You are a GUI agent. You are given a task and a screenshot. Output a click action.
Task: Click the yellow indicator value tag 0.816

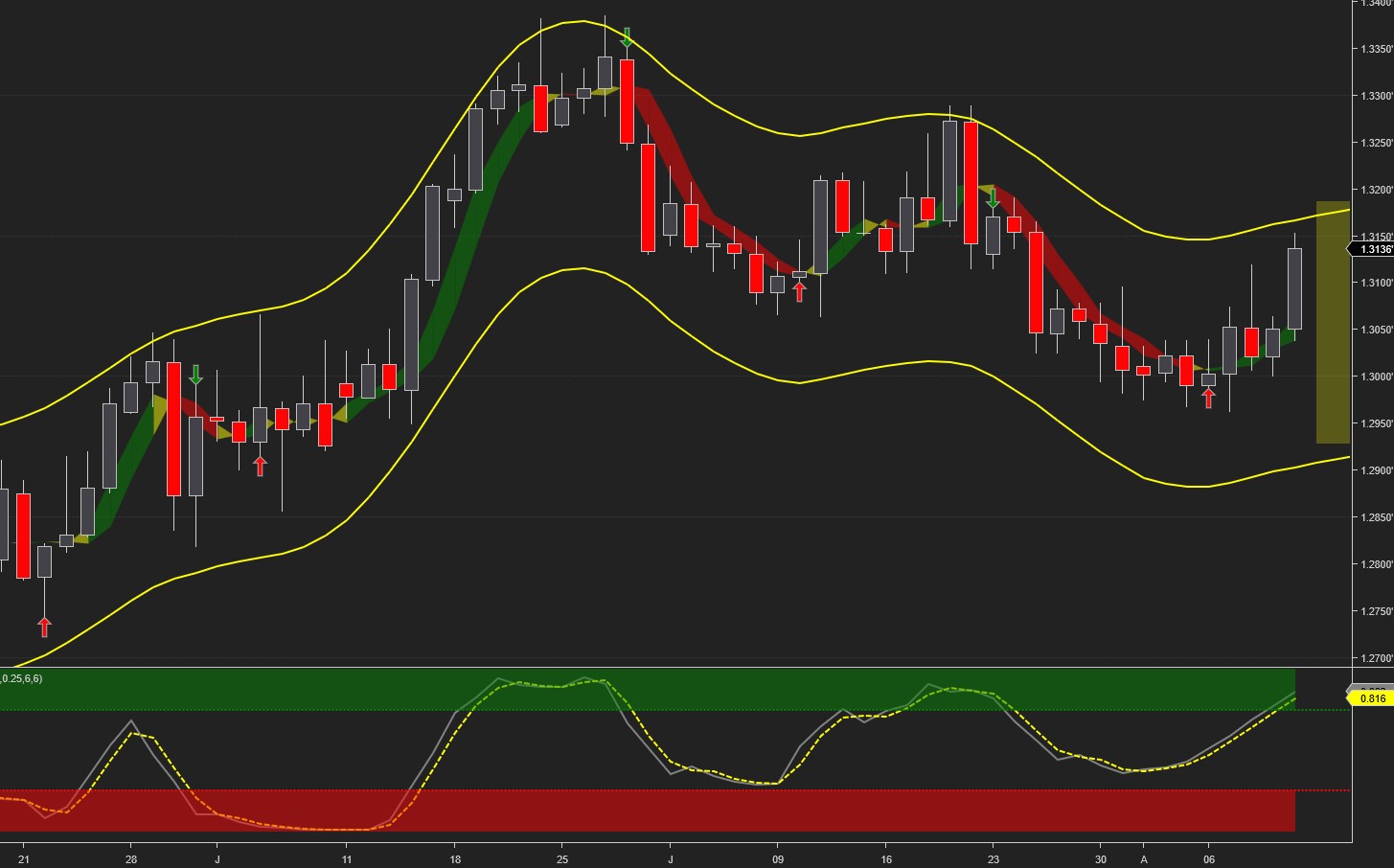pos(1372,698)
